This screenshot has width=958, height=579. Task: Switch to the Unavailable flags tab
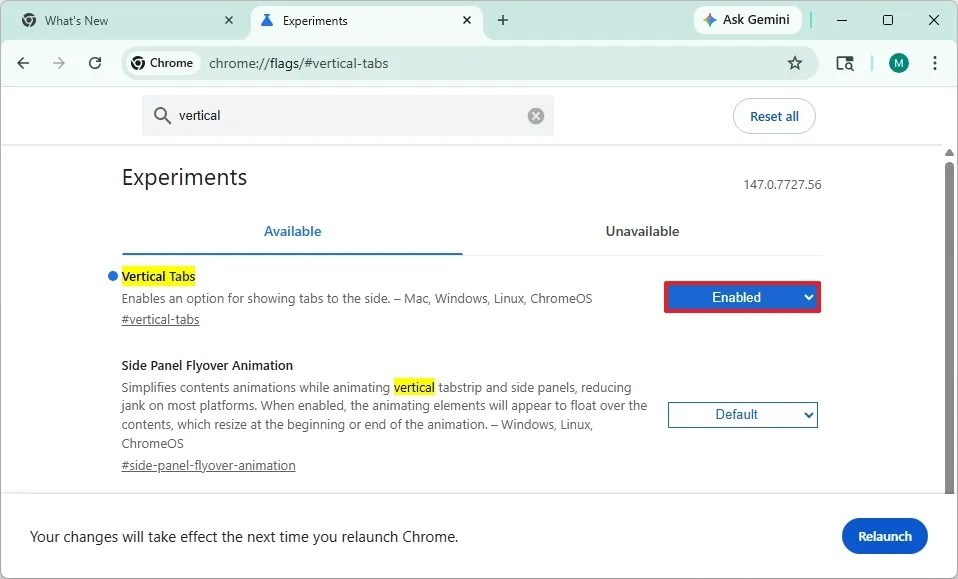pos(642,231)
